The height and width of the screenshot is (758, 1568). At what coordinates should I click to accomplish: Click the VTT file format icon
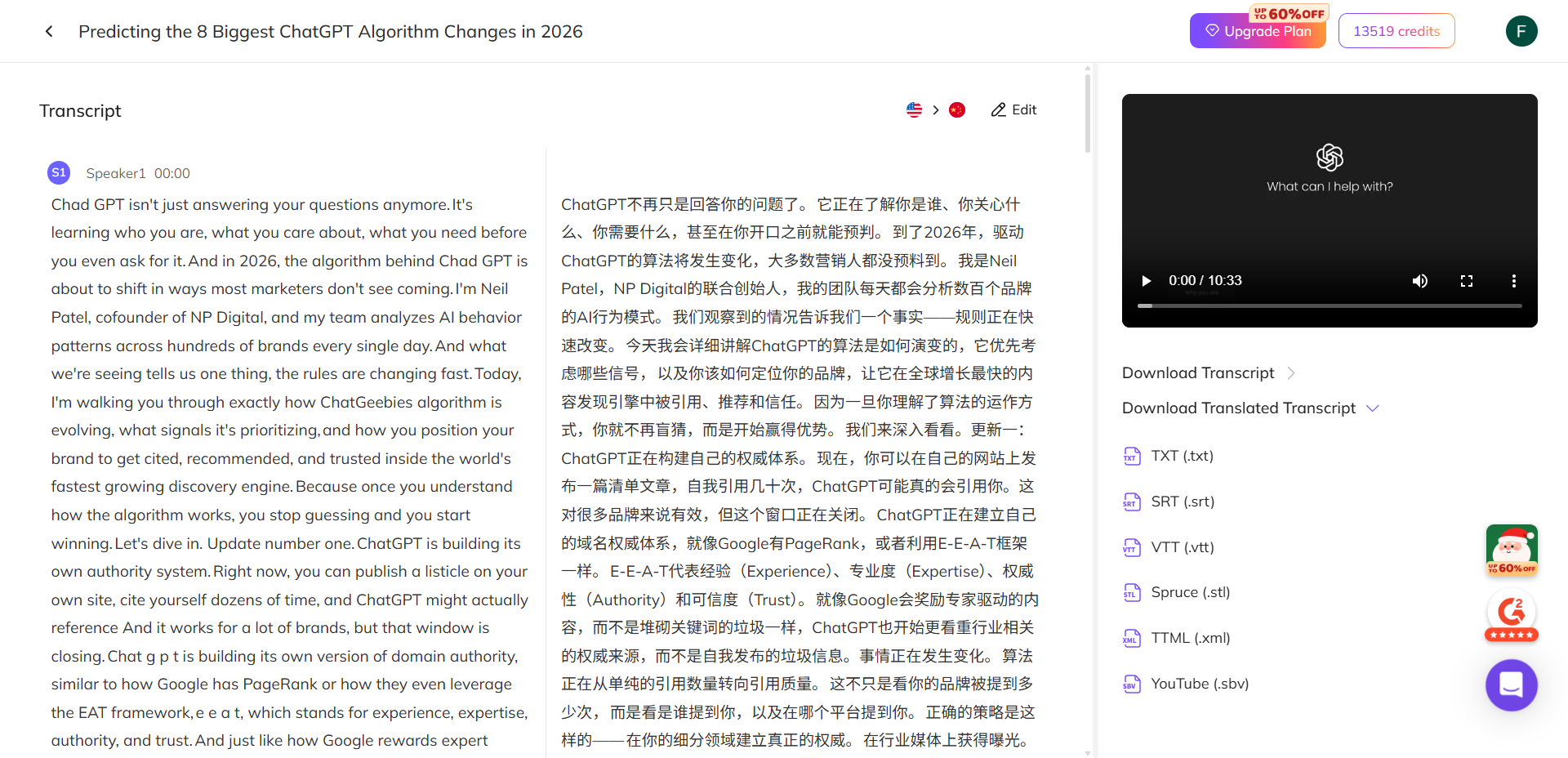(x=1132, y=547)
